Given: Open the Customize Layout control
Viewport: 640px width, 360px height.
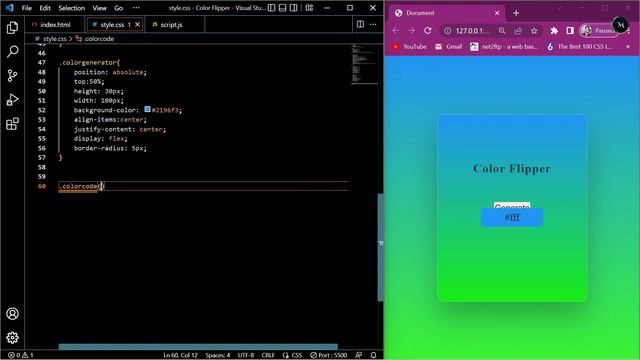Looking at the screenshot, I should click(x=309, y=8).
